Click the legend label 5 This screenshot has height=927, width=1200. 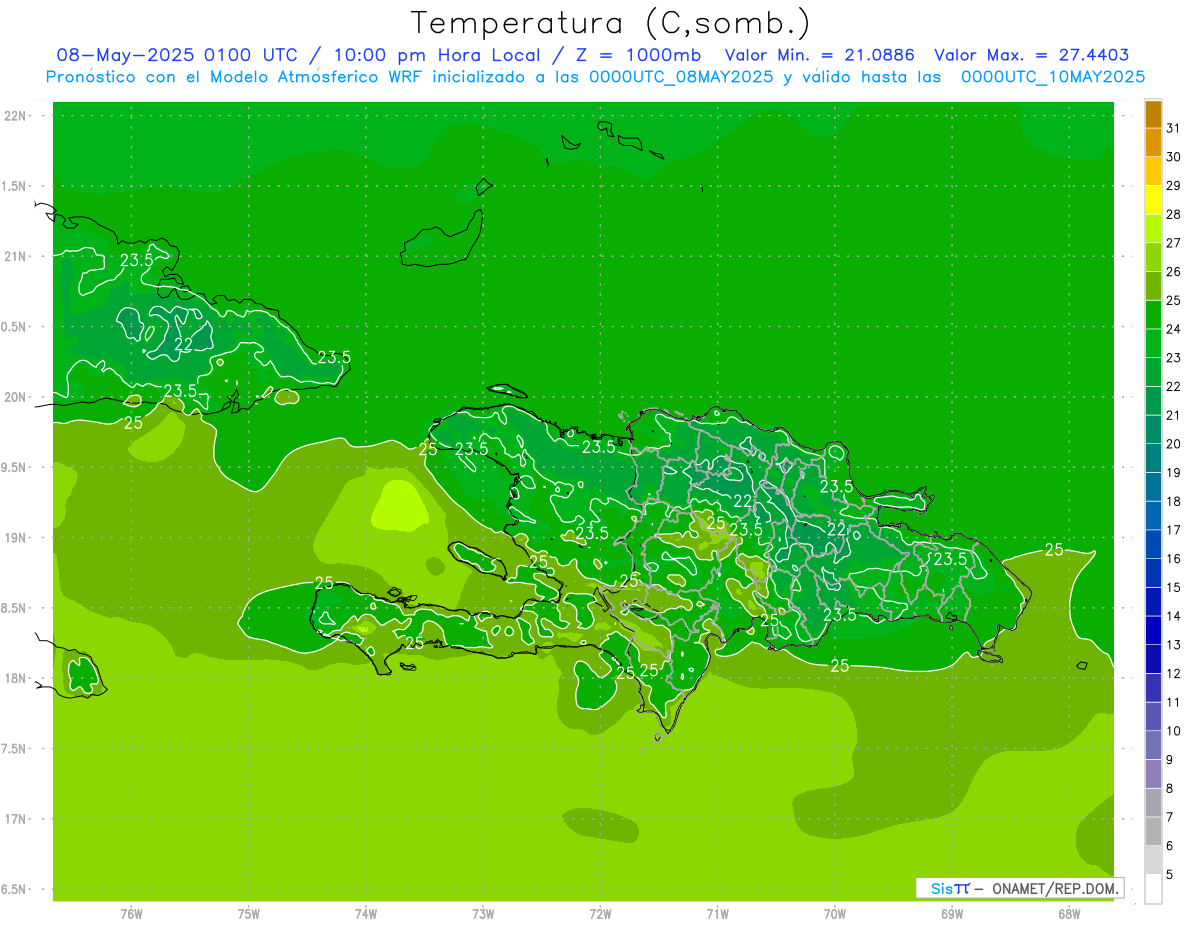tap(1170, 874)
